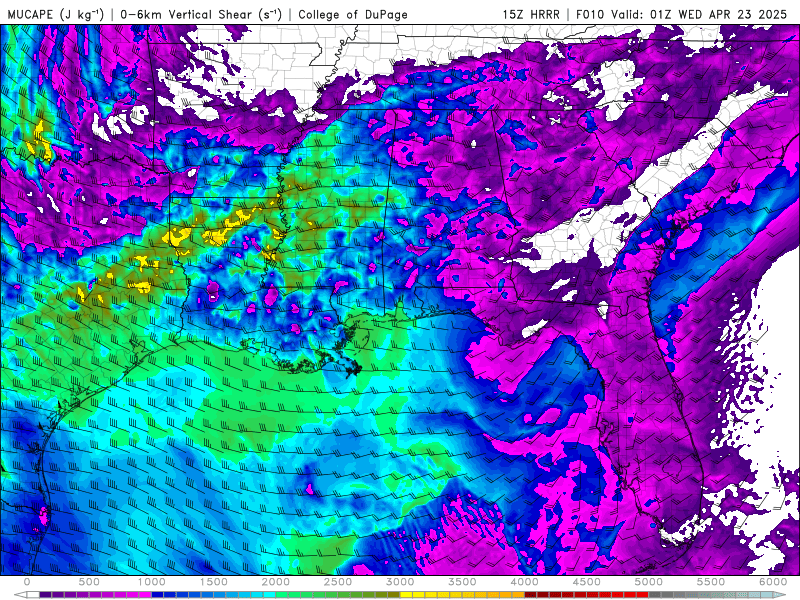Click the white swatch at colorbar start
This screenshot has height=600, width=800.
tap(33, 595)
